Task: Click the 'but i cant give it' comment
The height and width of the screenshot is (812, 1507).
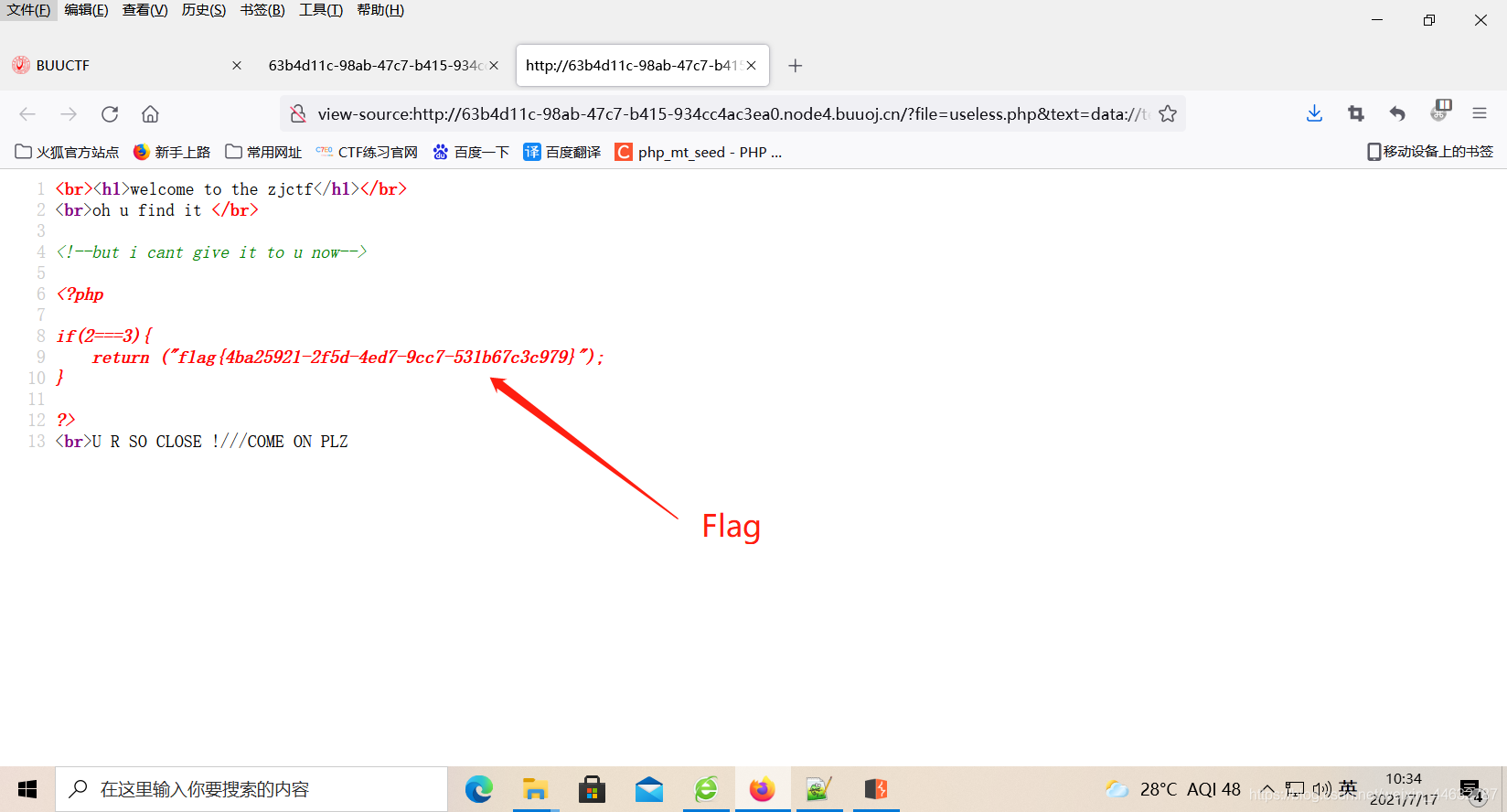Action: [x=211, y=252]
